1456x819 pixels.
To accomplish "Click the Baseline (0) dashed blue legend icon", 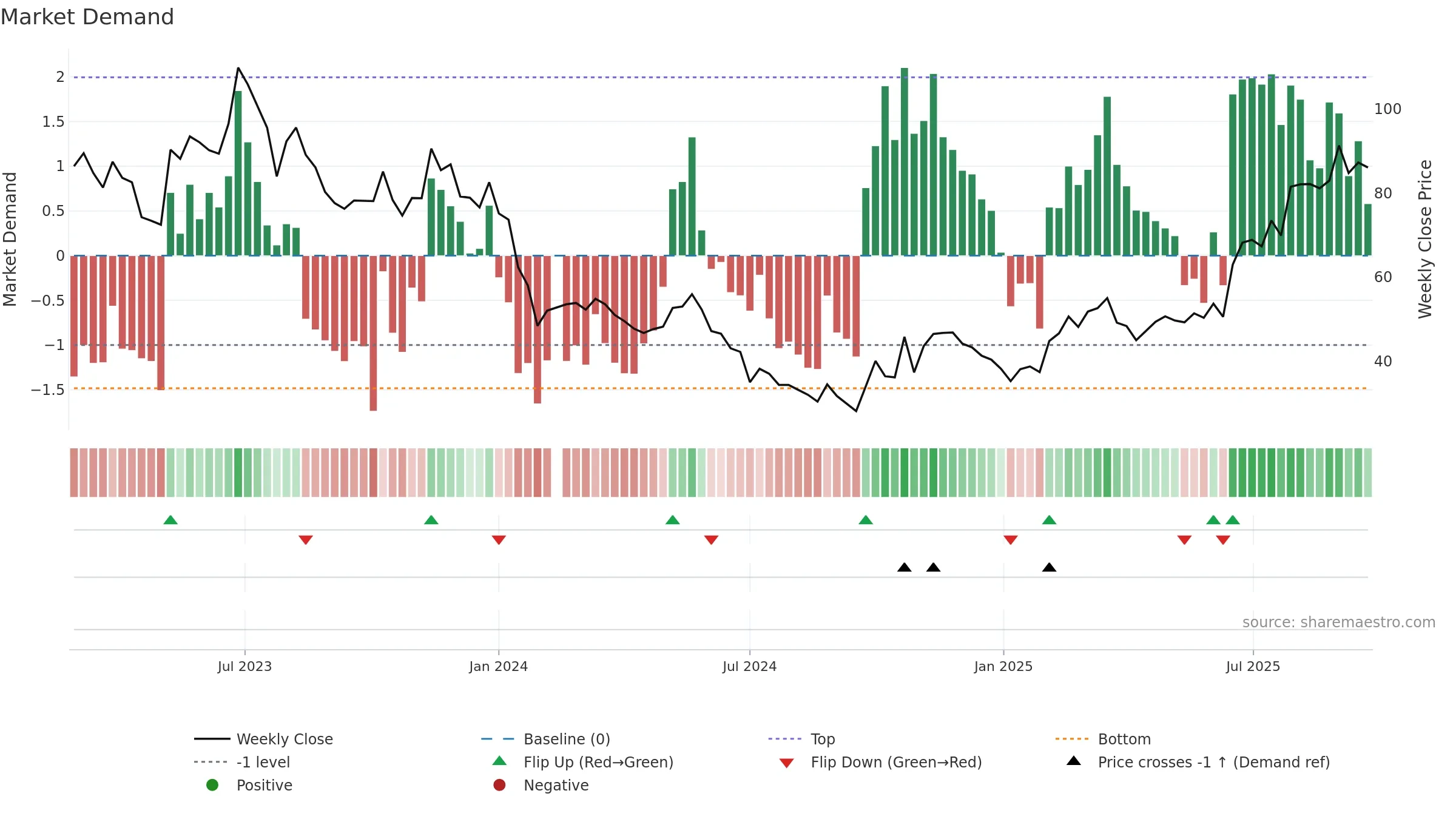I will pyautogui.click(x=499, y=739).
